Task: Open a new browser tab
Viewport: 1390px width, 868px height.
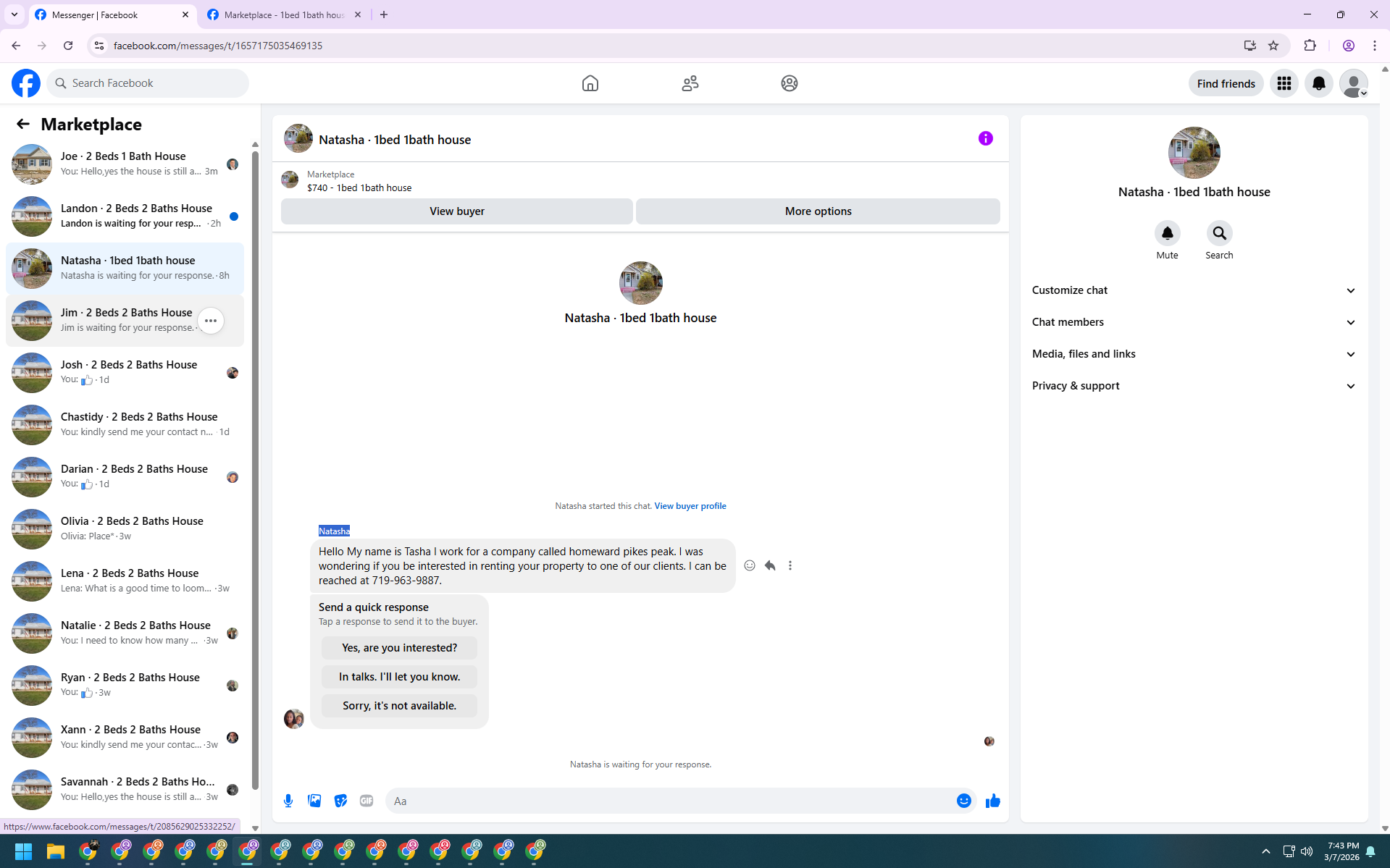Action: pos(384,14)
